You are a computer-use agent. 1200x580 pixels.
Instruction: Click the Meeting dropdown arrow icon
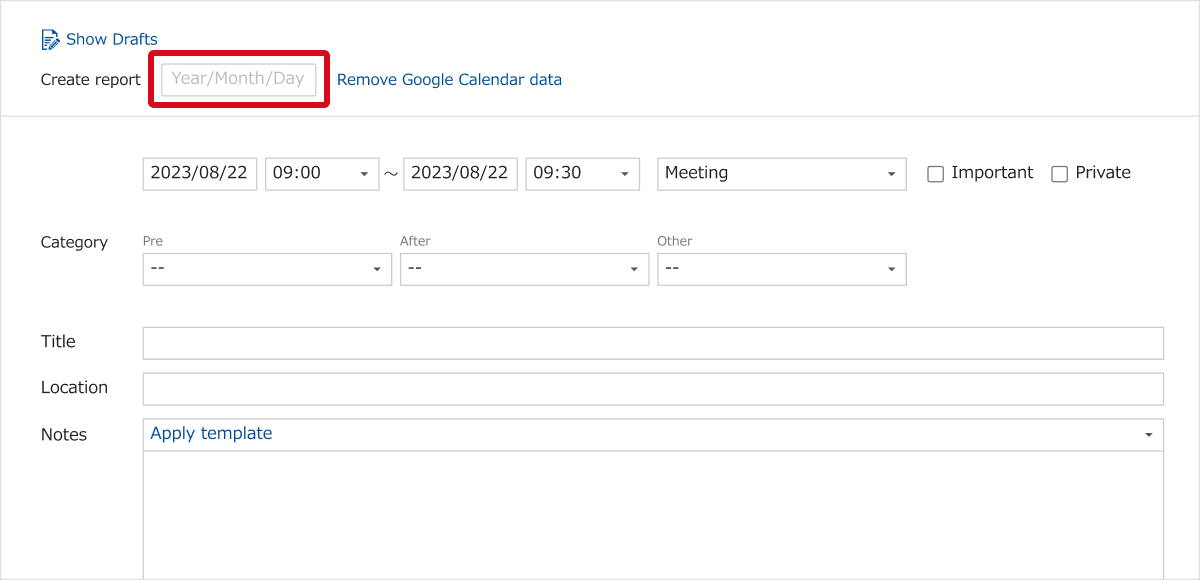891,174
